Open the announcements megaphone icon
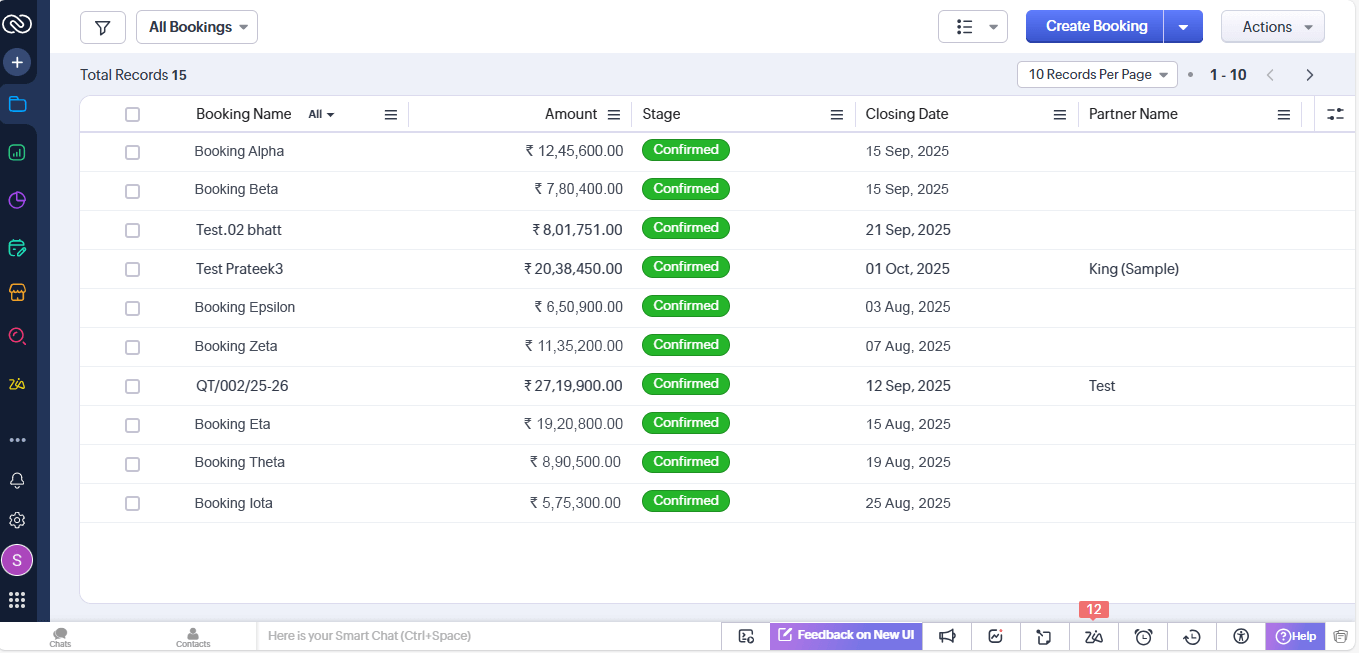 click(947, 636)
